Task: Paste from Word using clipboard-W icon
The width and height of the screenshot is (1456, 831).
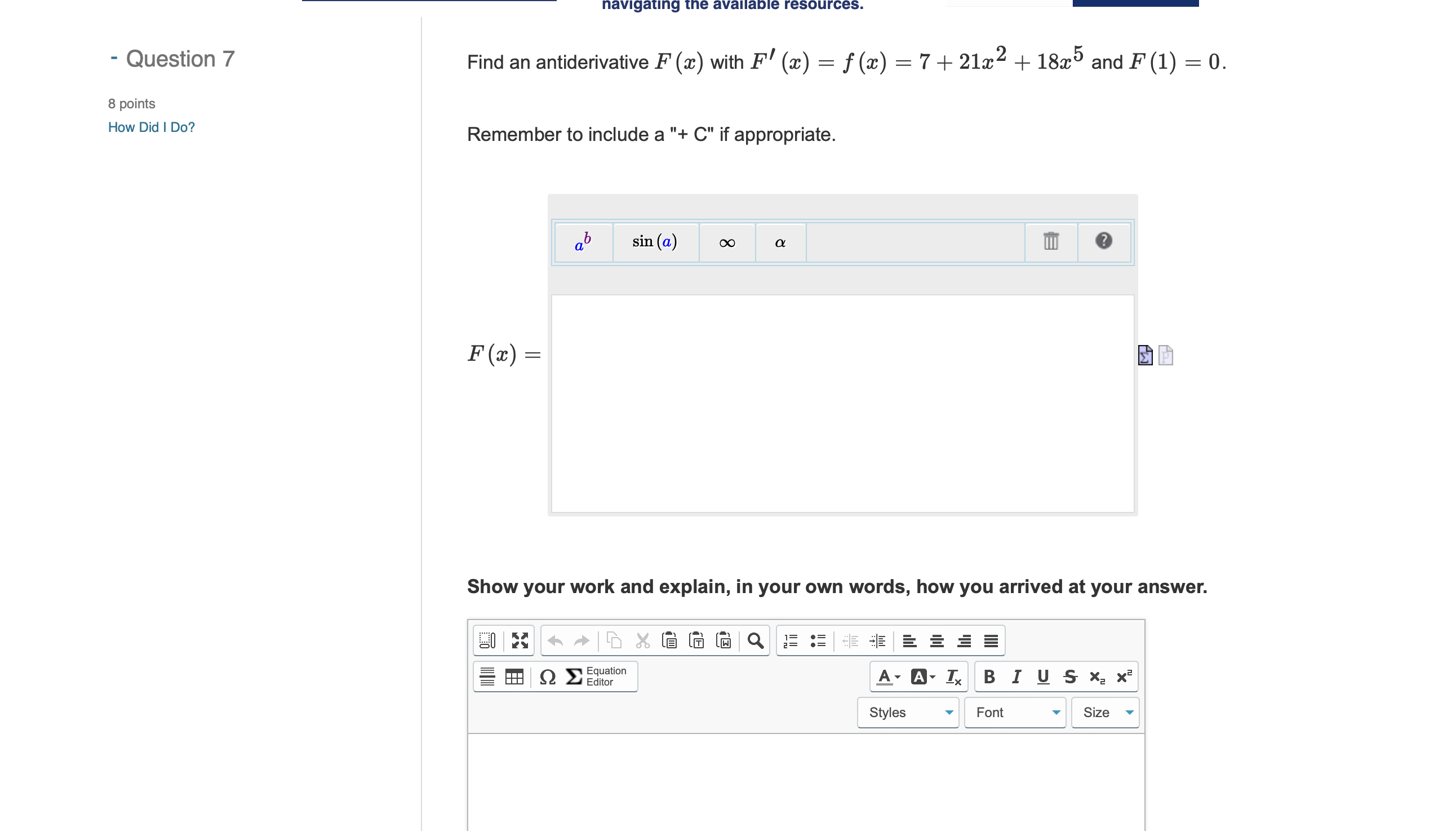Action: (x=724, y=640)
